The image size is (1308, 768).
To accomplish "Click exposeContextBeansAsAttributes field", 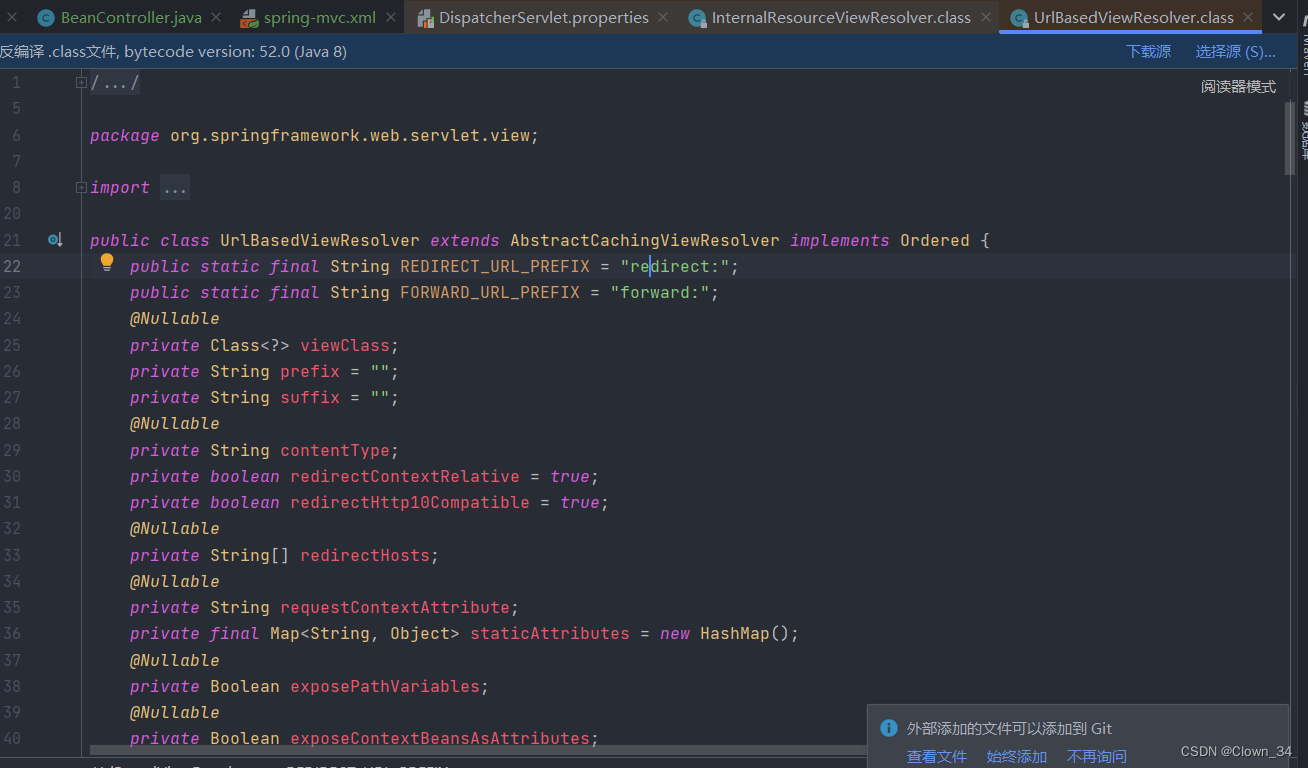I will [x=440, y=738].
